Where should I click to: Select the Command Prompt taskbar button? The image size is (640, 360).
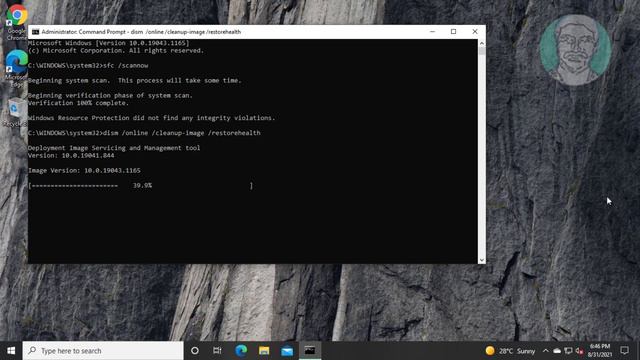coord(310,351)
